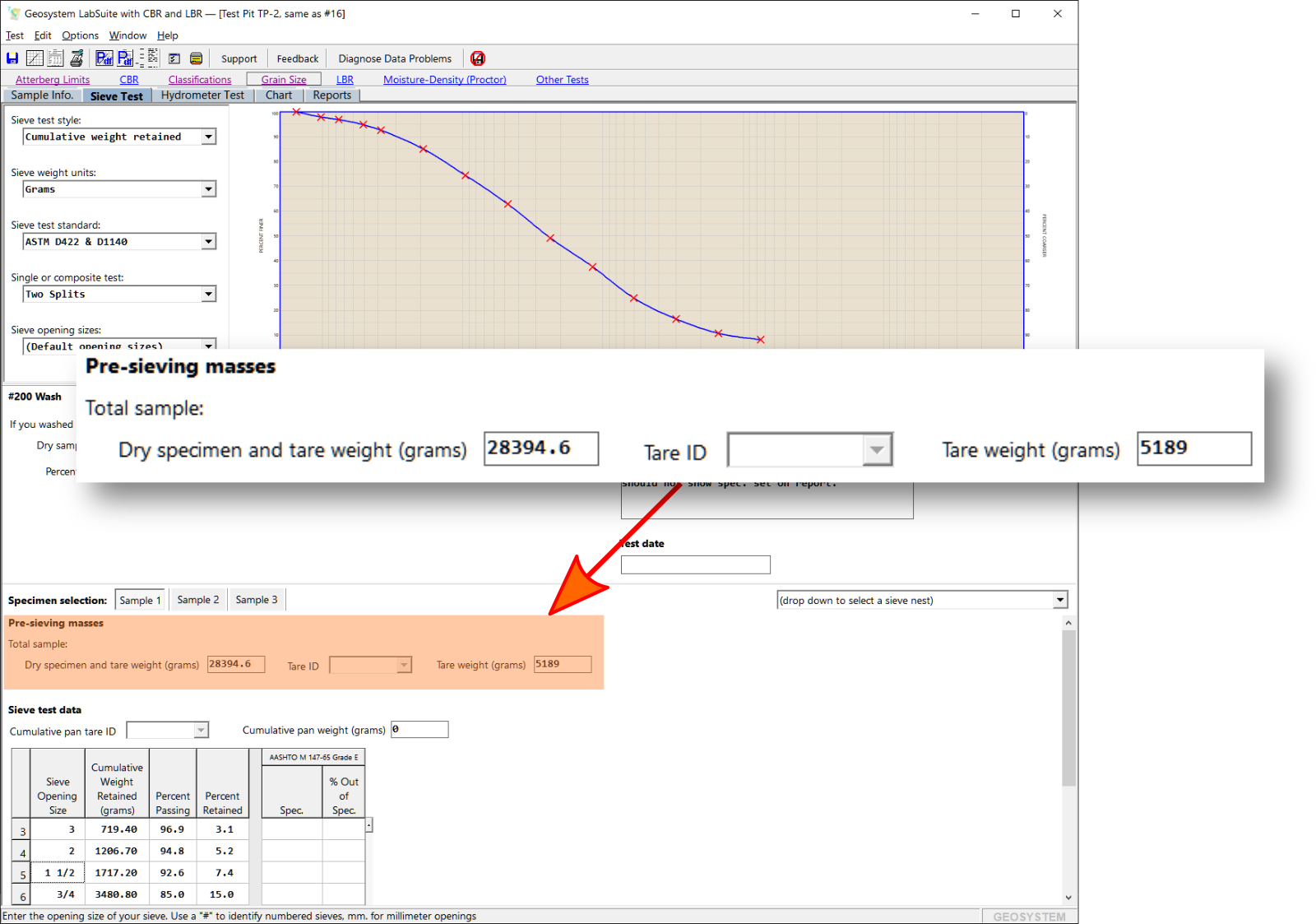
Task: Click the blue floppy disk save icon
Action: 12,58
